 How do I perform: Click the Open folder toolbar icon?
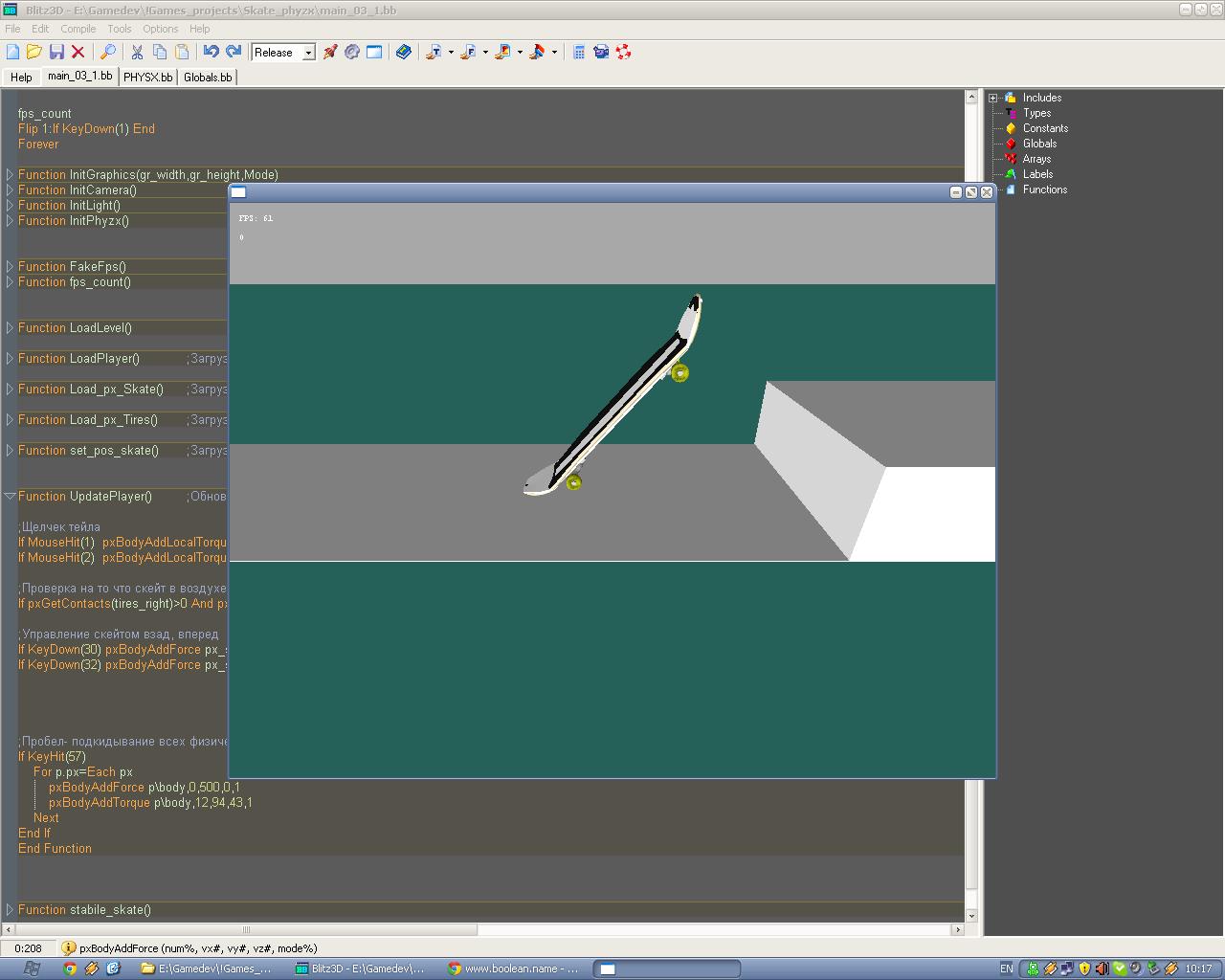click(x=34, y=52)
